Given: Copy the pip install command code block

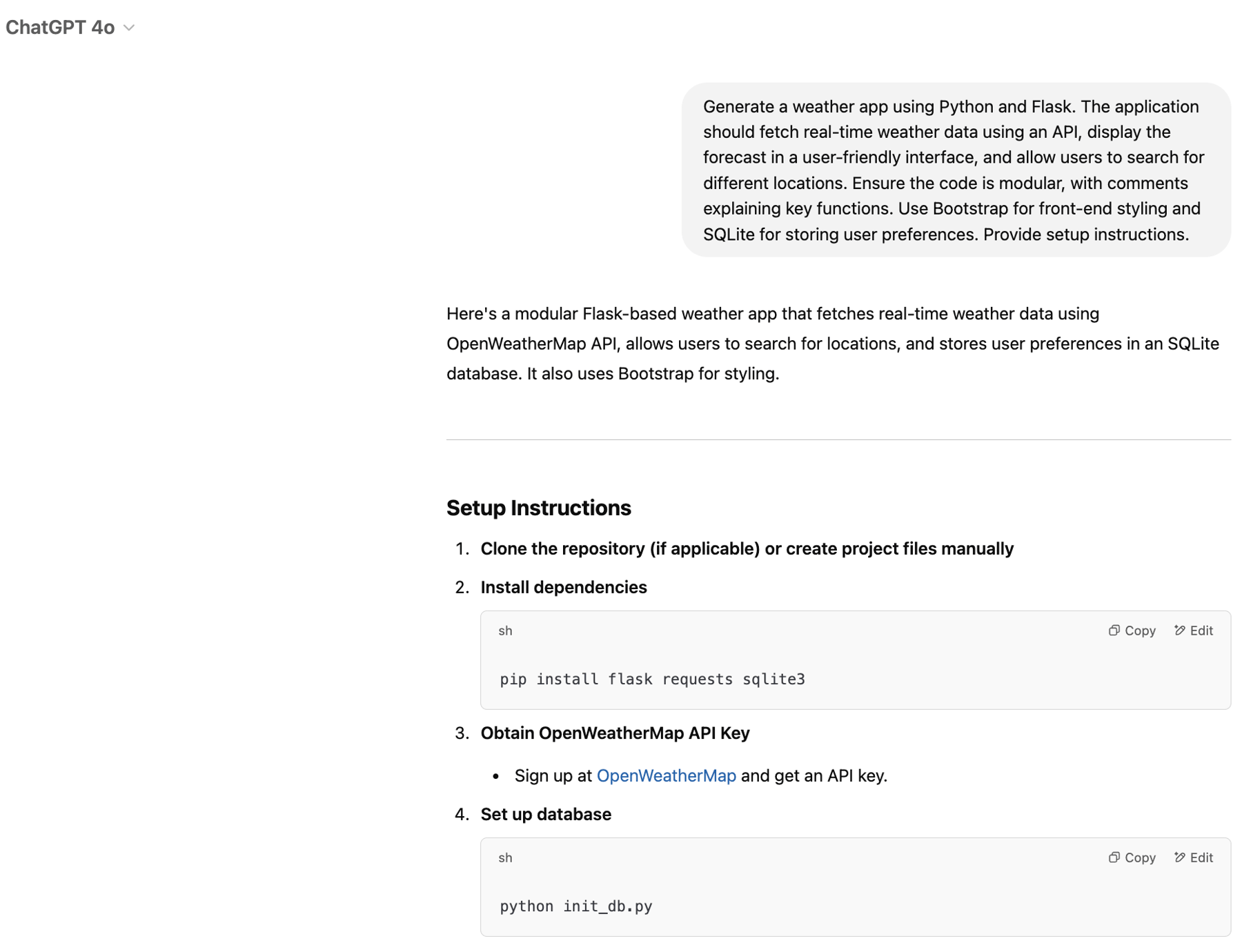Looking at the screenshot, I should tap(1132, 631).
